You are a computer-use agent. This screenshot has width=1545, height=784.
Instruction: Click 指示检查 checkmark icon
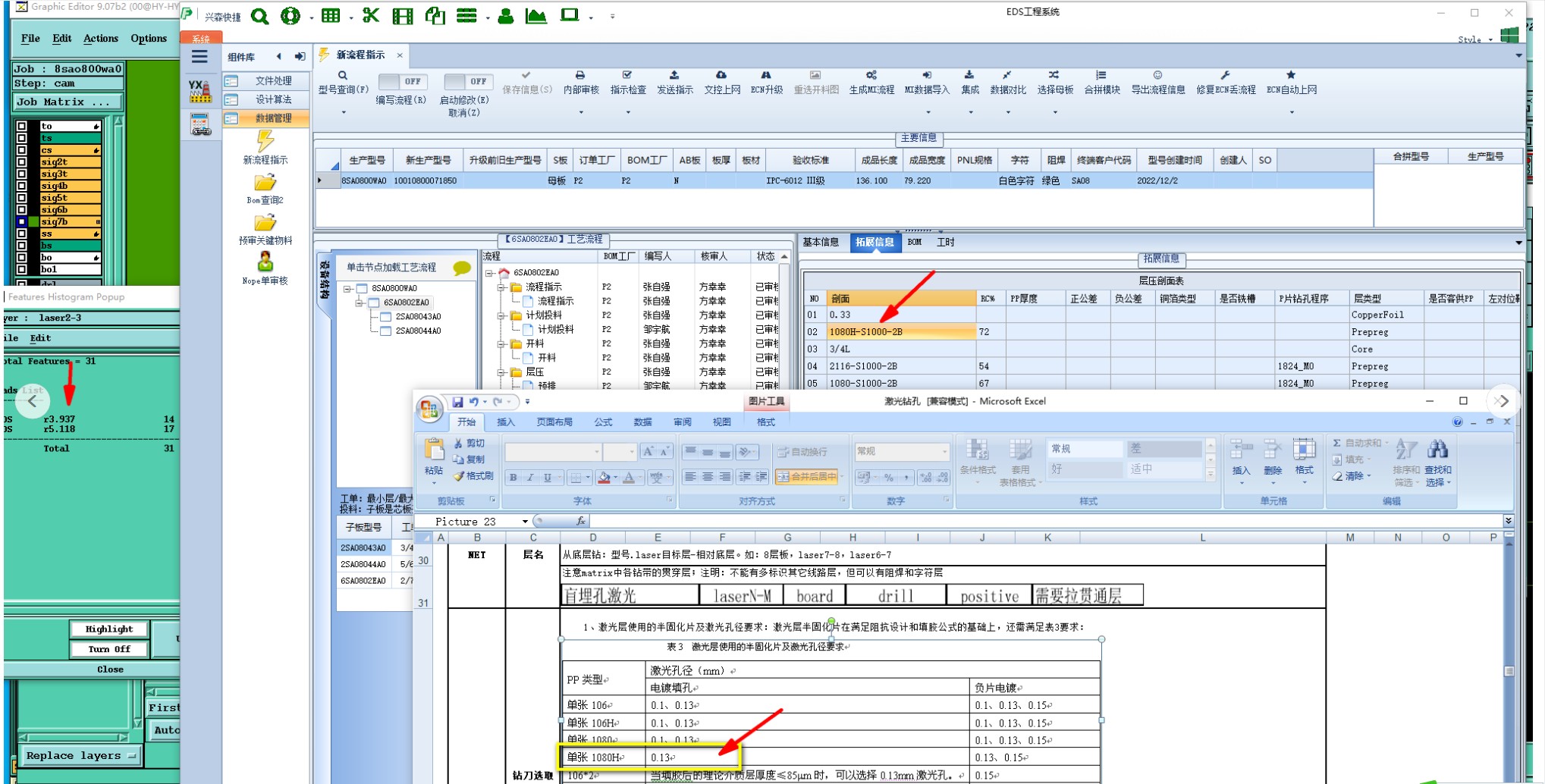click(x=627, y=76)
